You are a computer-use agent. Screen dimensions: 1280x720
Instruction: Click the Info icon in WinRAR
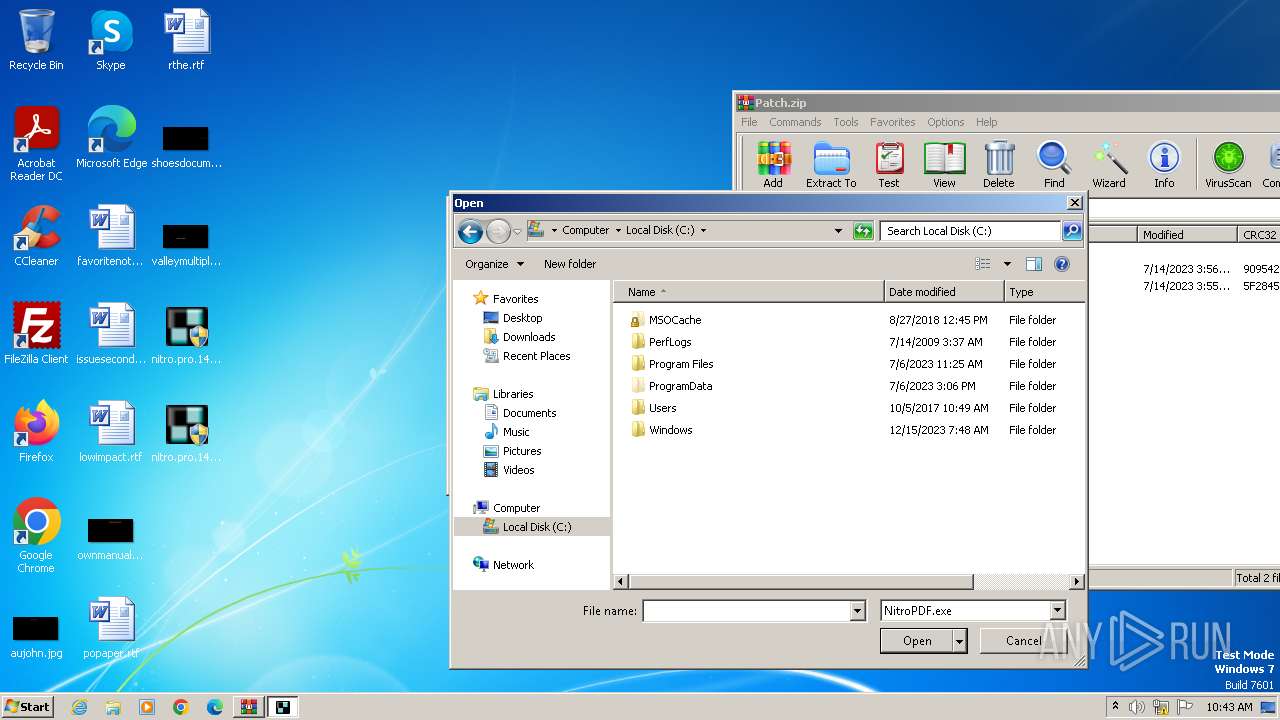(x=1164, y=164)
